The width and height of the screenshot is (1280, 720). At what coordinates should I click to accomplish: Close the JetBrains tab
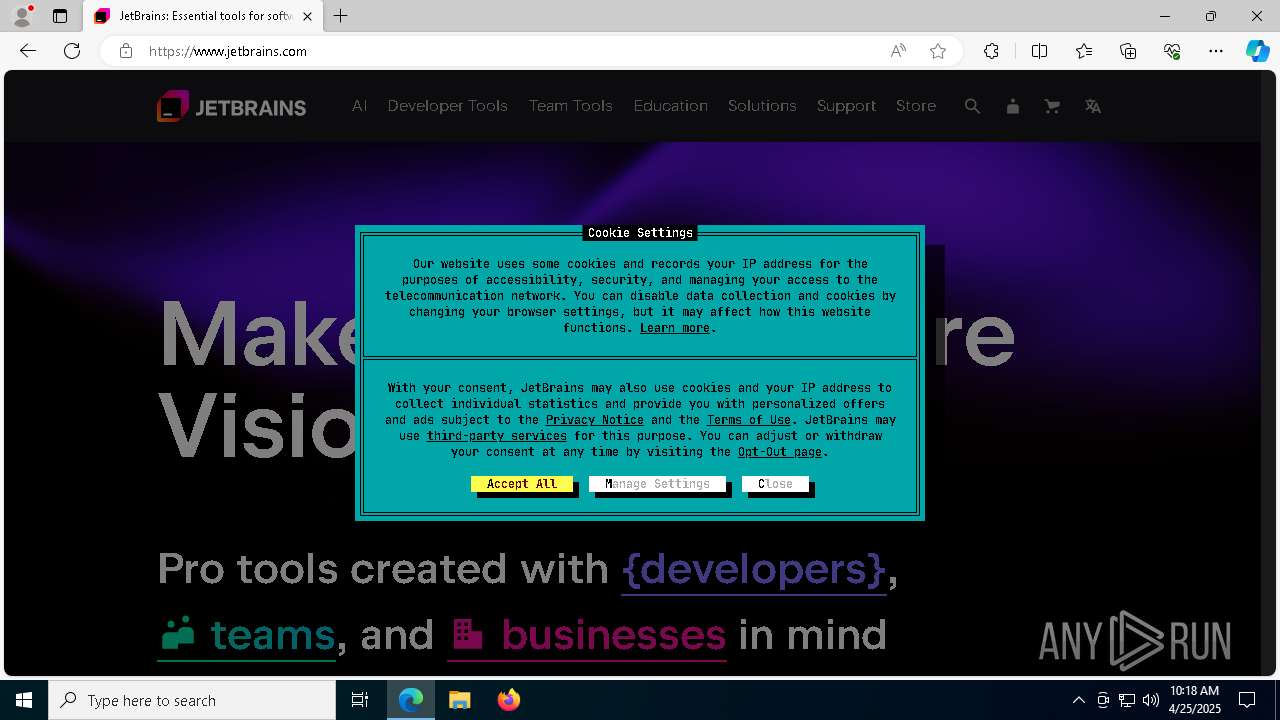(x=307, y=16)
